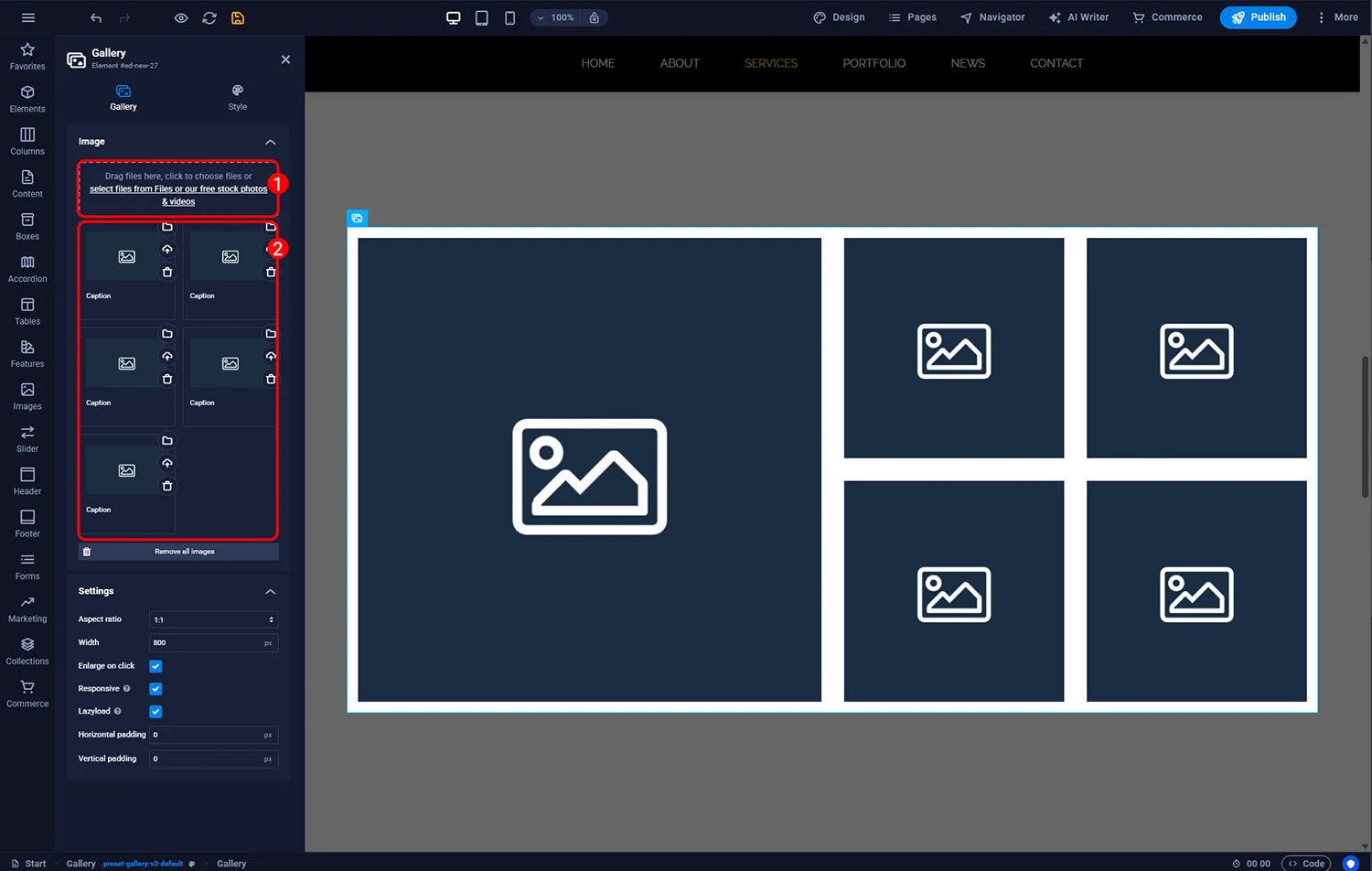Open the Aspect ratio dropdown
Screen dimensions: 1372x871
point(213,619)
